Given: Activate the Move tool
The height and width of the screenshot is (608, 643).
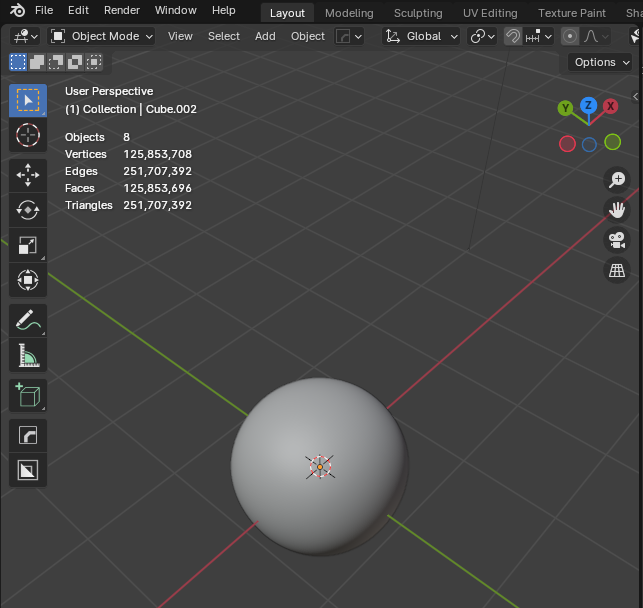Looking at the screenshot, I should [28, 175].
